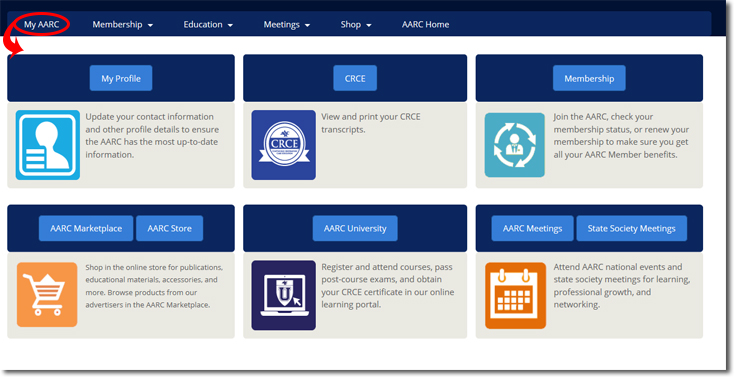Click the Membership card button
Viewport: 735px width, 380px height.
coord(589,78)
